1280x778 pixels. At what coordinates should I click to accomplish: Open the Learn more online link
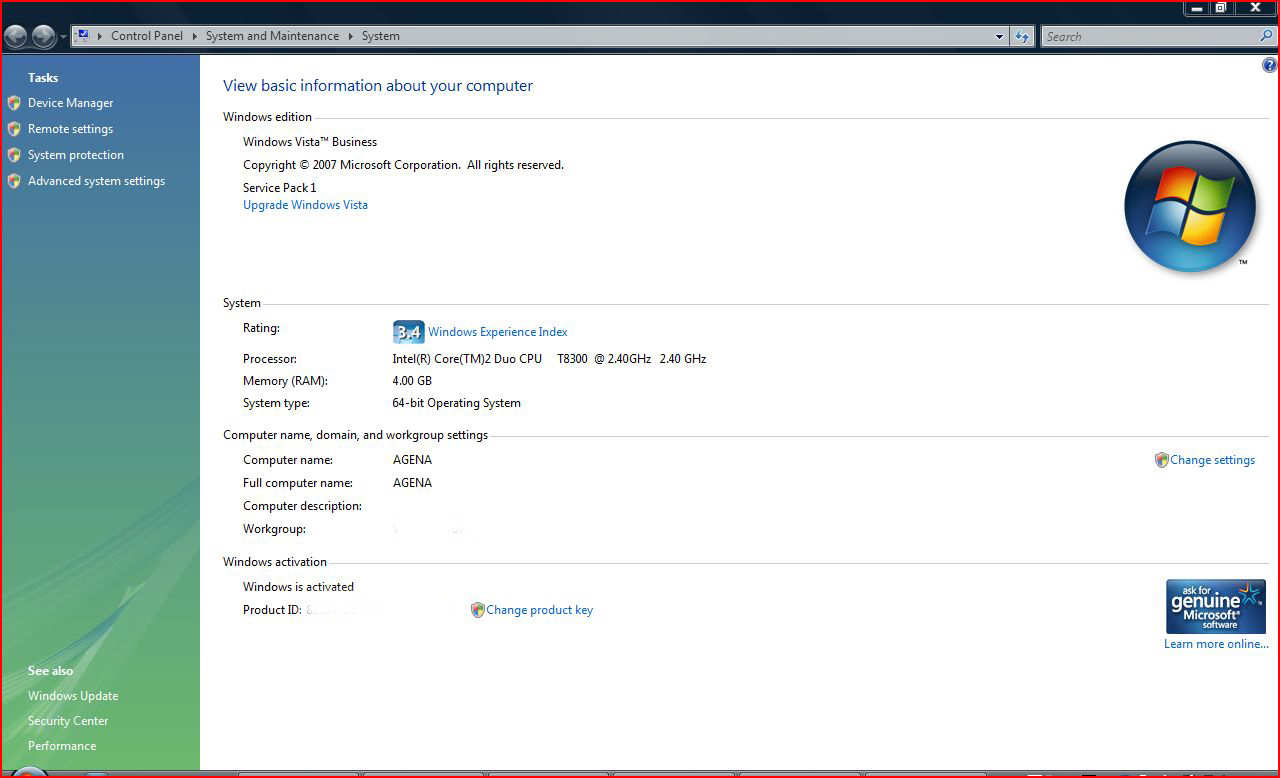(1216, 644)
